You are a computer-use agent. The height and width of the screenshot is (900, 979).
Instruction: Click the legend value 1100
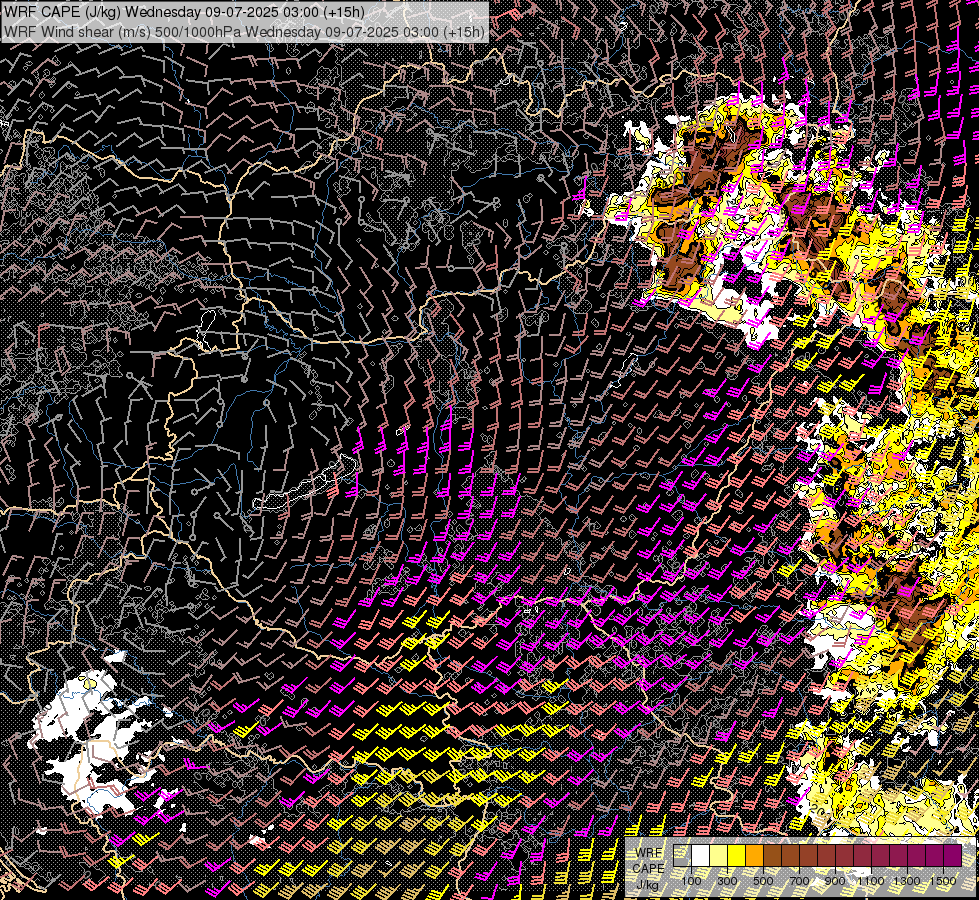click(870, 881)
